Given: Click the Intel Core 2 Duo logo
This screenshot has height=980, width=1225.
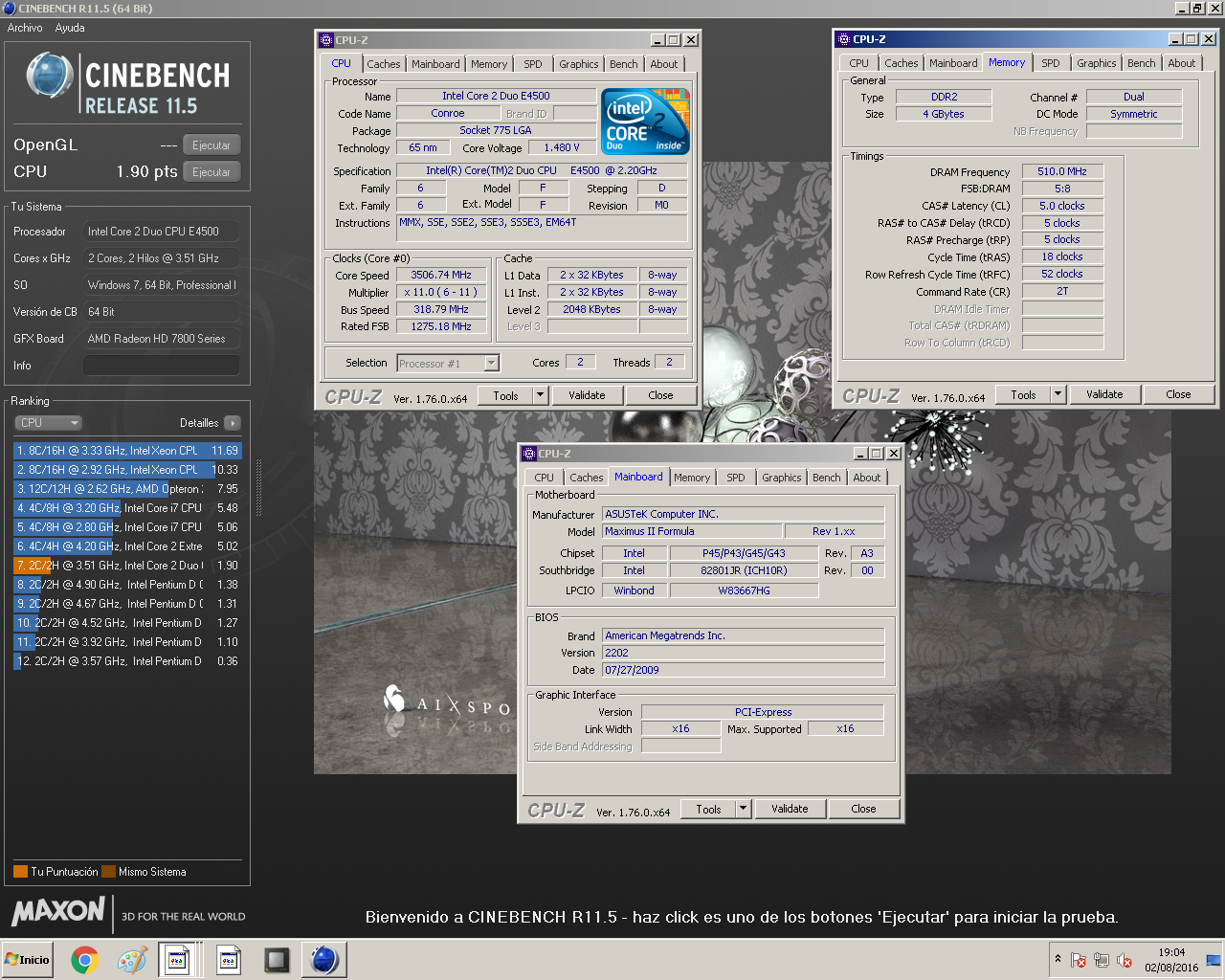Looking at the screenshot, I should [x=645, y=122].
